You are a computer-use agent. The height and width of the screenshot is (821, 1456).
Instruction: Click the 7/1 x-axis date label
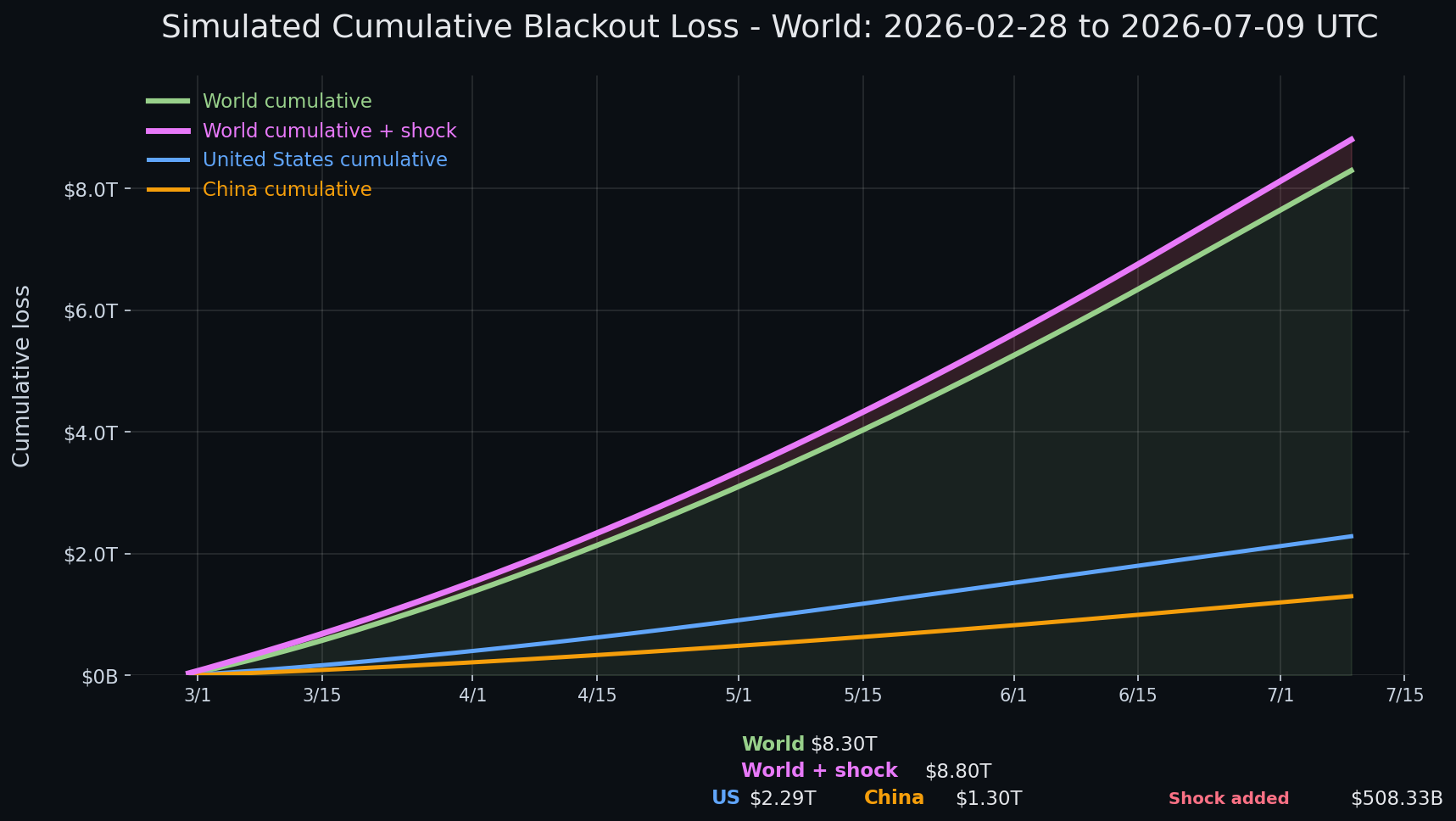tap(1280, 695)
